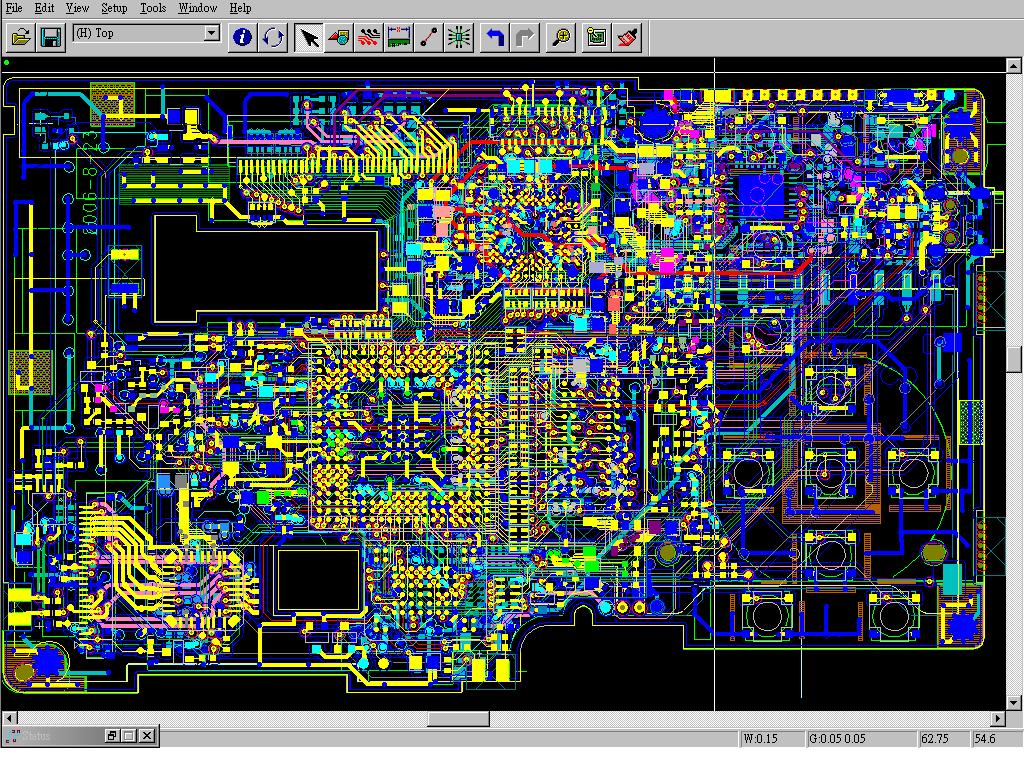
Task: Click the Cycle selection arrows icon
Action: click(272, 37)
